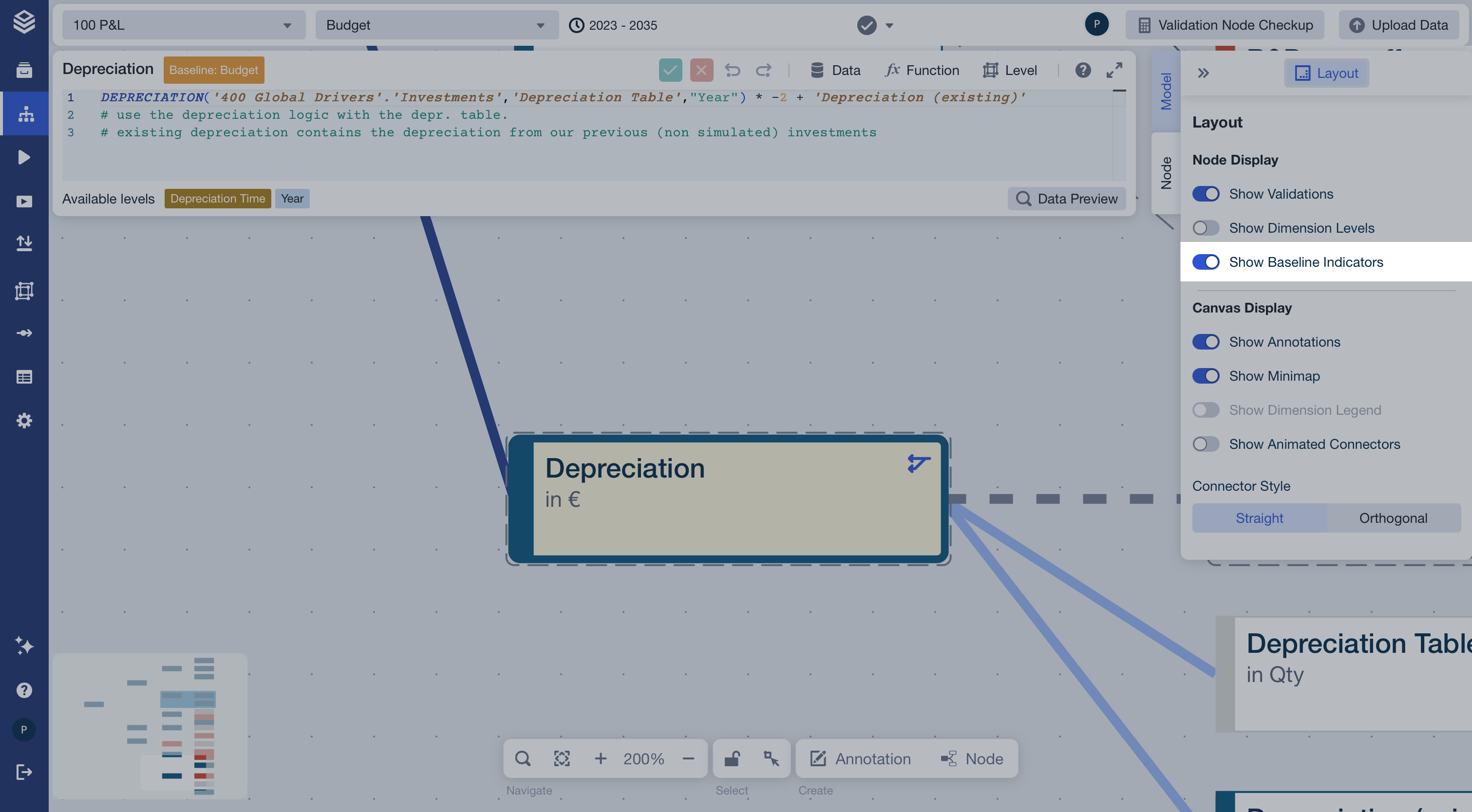Image resolution: width=1472 pixels, height=812 pixels.
Task: Click the unlock icon in Select toolbar
Action: (732, 758)
